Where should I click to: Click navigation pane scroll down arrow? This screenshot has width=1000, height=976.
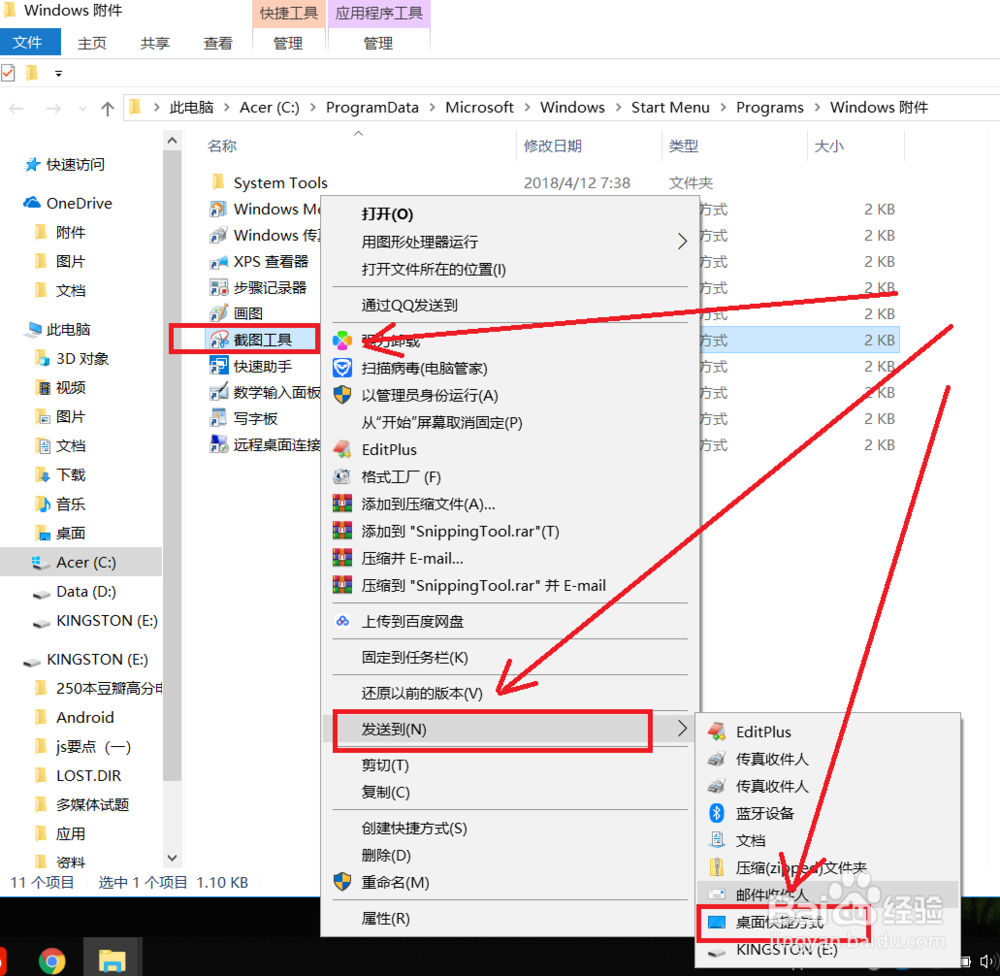(172, 858)
